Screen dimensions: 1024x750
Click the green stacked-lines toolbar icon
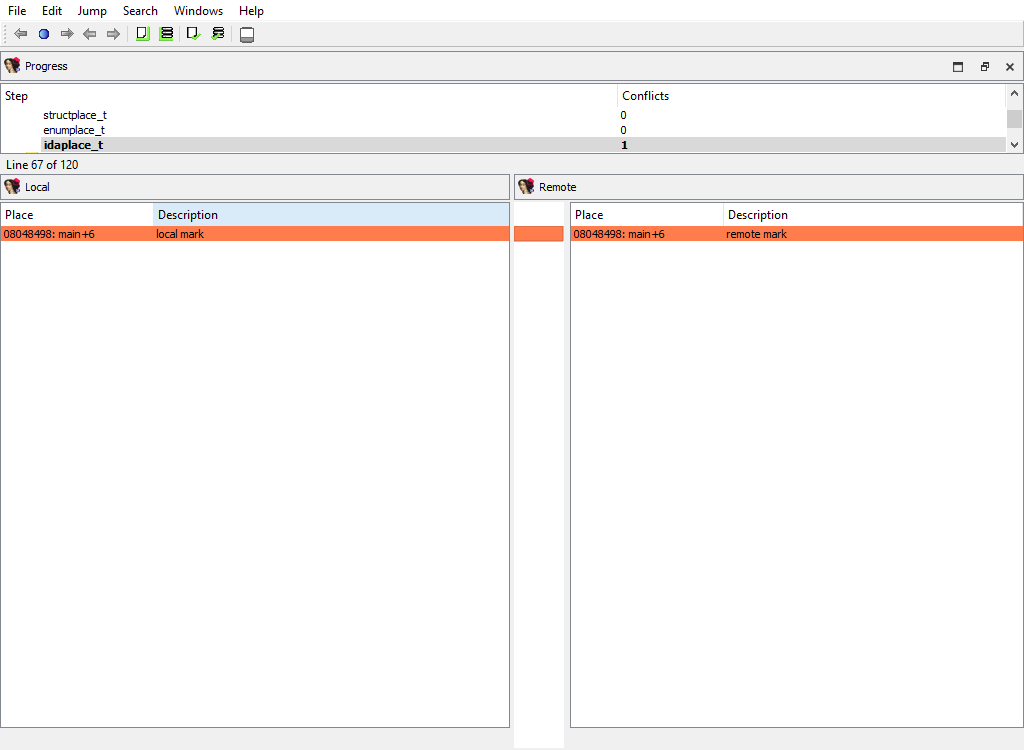(166, 34)
